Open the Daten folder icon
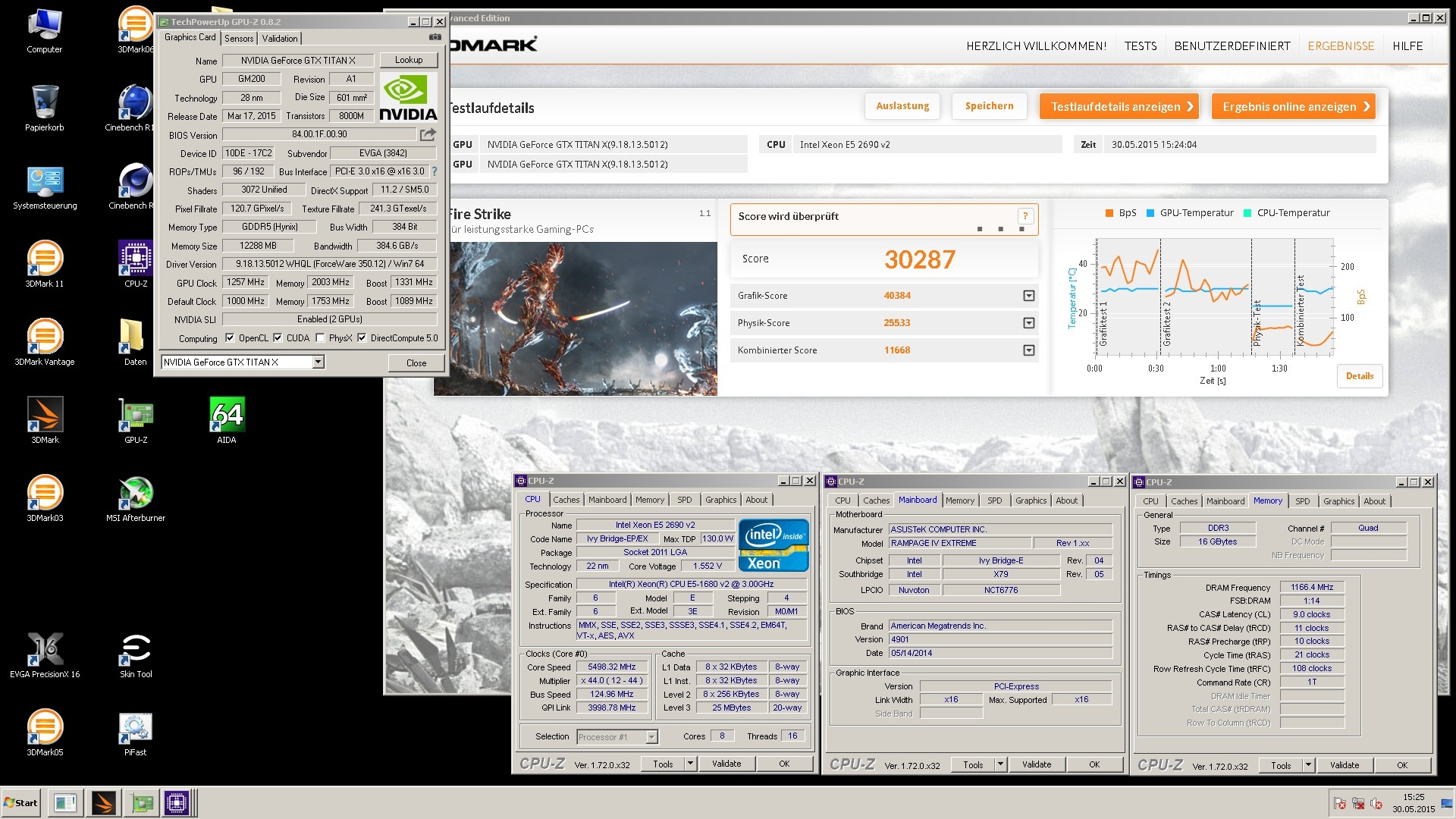 (136, 342)
